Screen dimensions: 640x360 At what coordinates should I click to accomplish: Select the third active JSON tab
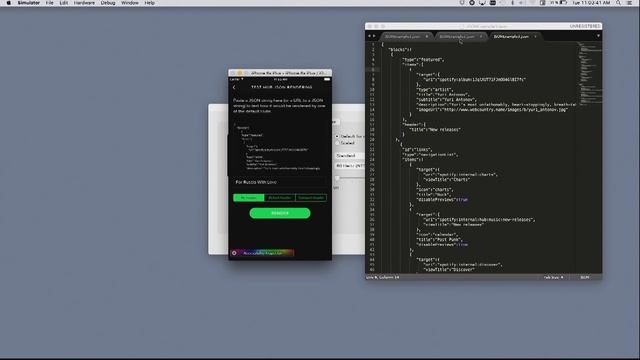coord(511,37)
